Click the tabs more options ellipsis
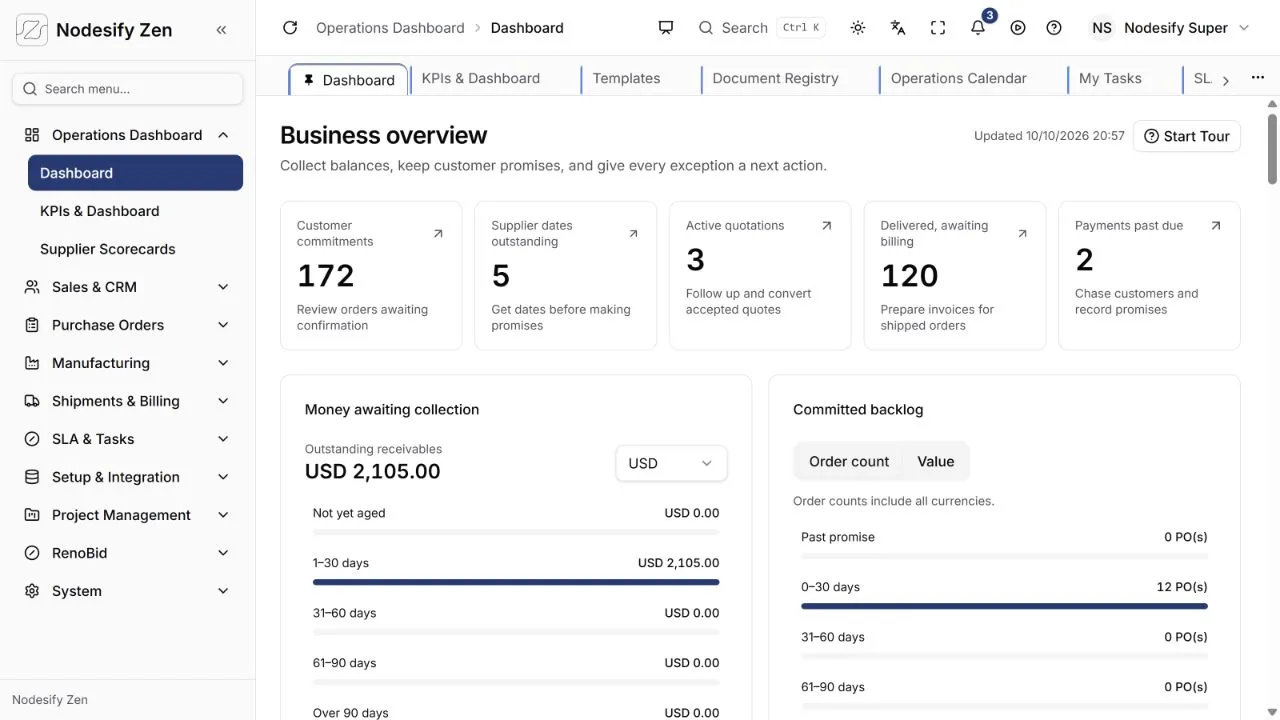The width and height of the screenshot is (1280, 720). pyautogui.click(x=1258, y=78)
